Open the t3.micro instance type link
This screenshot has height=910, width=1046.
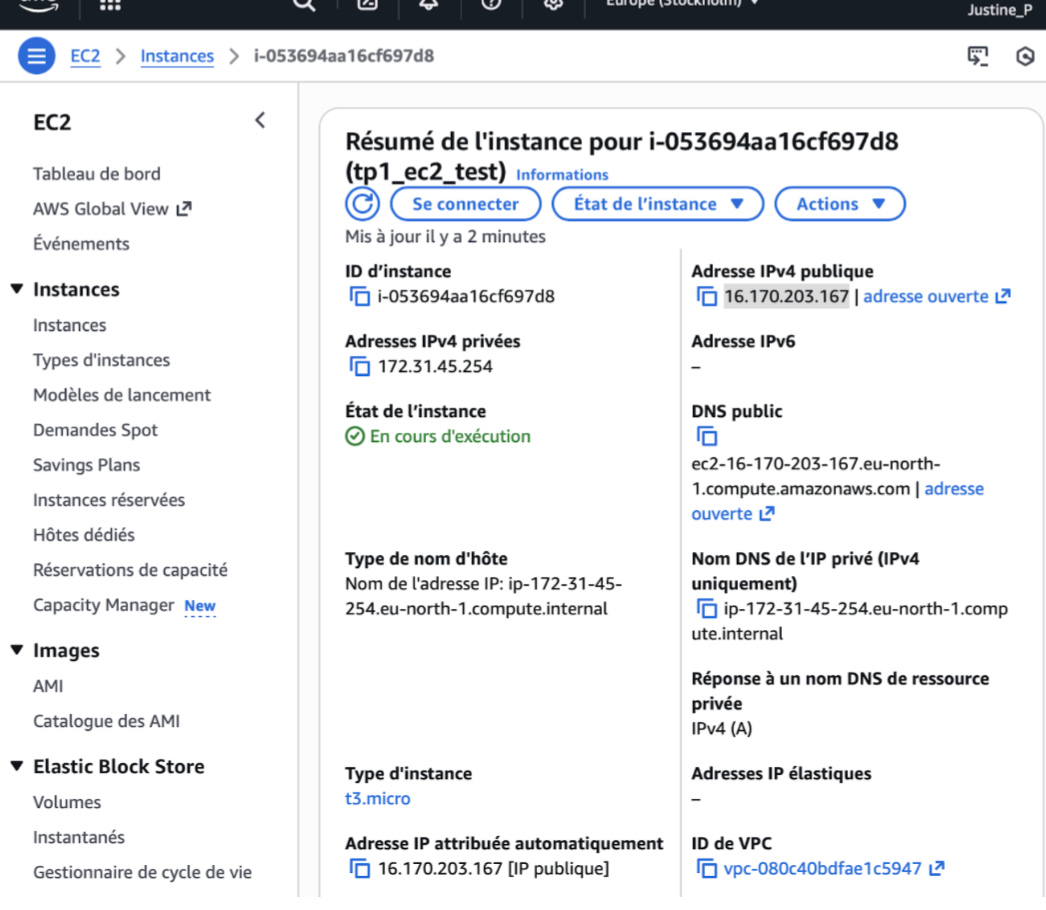(377, 799)
